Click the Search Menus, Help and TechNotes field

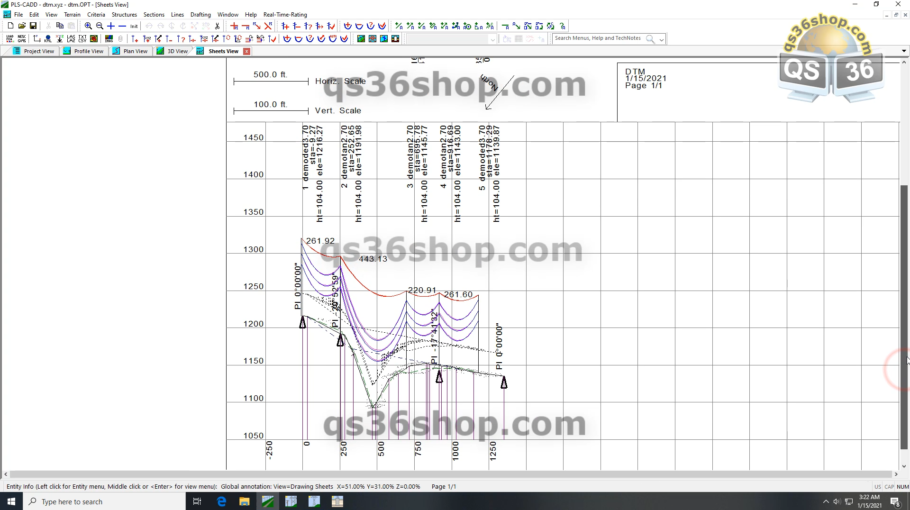[598, 38]
